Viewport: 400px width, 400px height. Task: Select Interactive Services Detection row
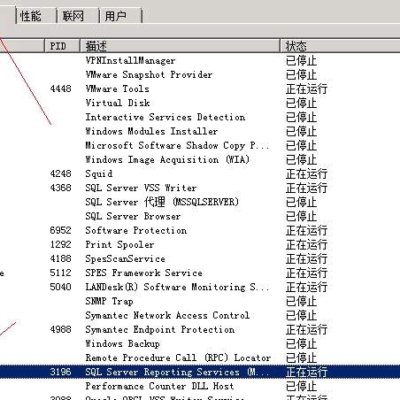coord(200,117)
